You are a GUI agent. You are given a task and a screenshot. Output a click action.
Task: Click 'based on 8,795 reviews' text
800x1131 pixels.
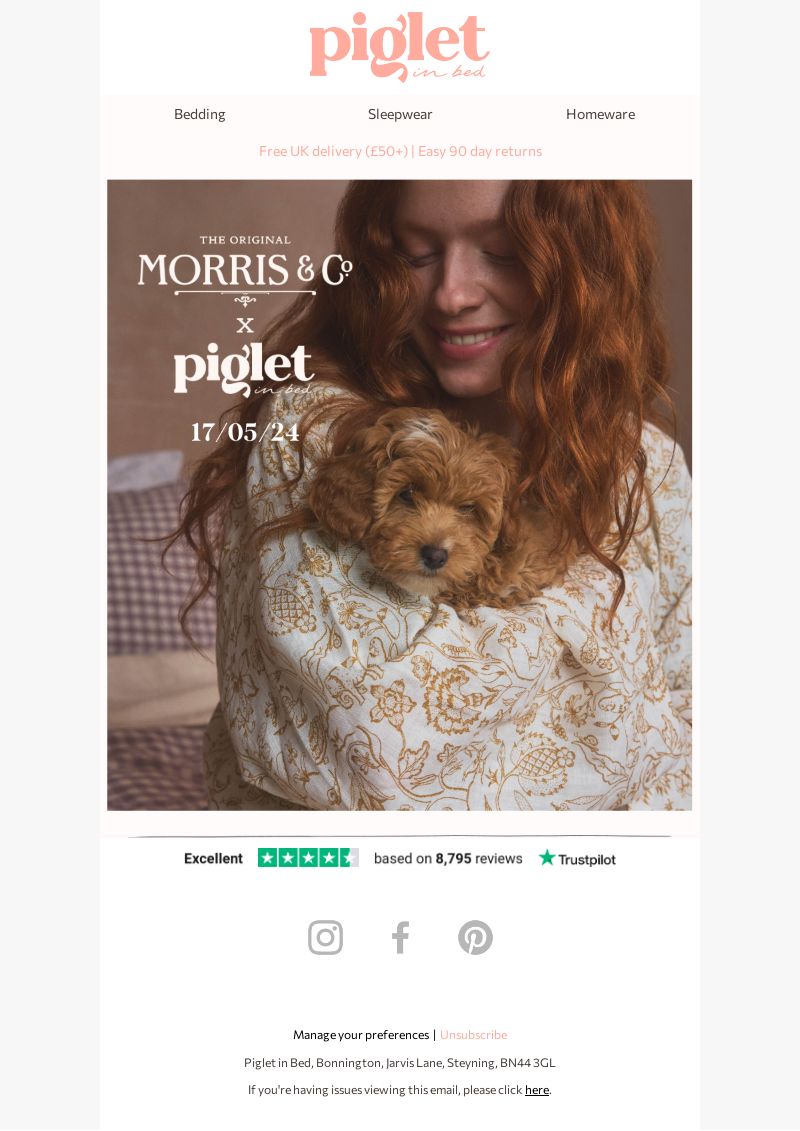coord(448,858)
